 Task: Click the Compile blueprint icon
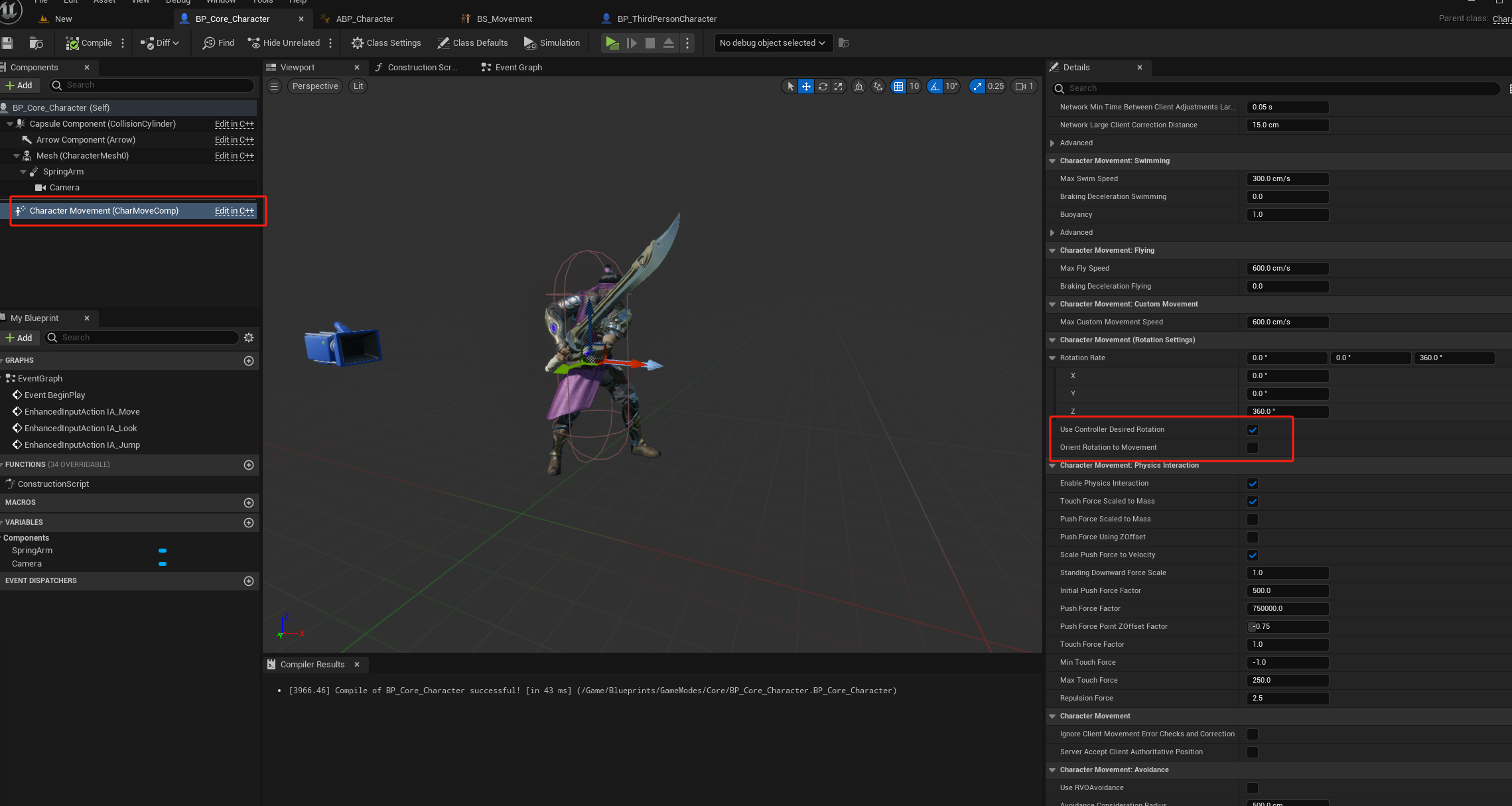(73, 43)
